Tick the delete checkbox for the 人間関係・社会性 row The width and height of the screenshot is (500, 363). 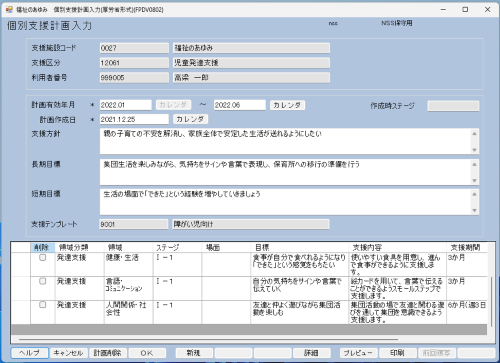[43, 305]
